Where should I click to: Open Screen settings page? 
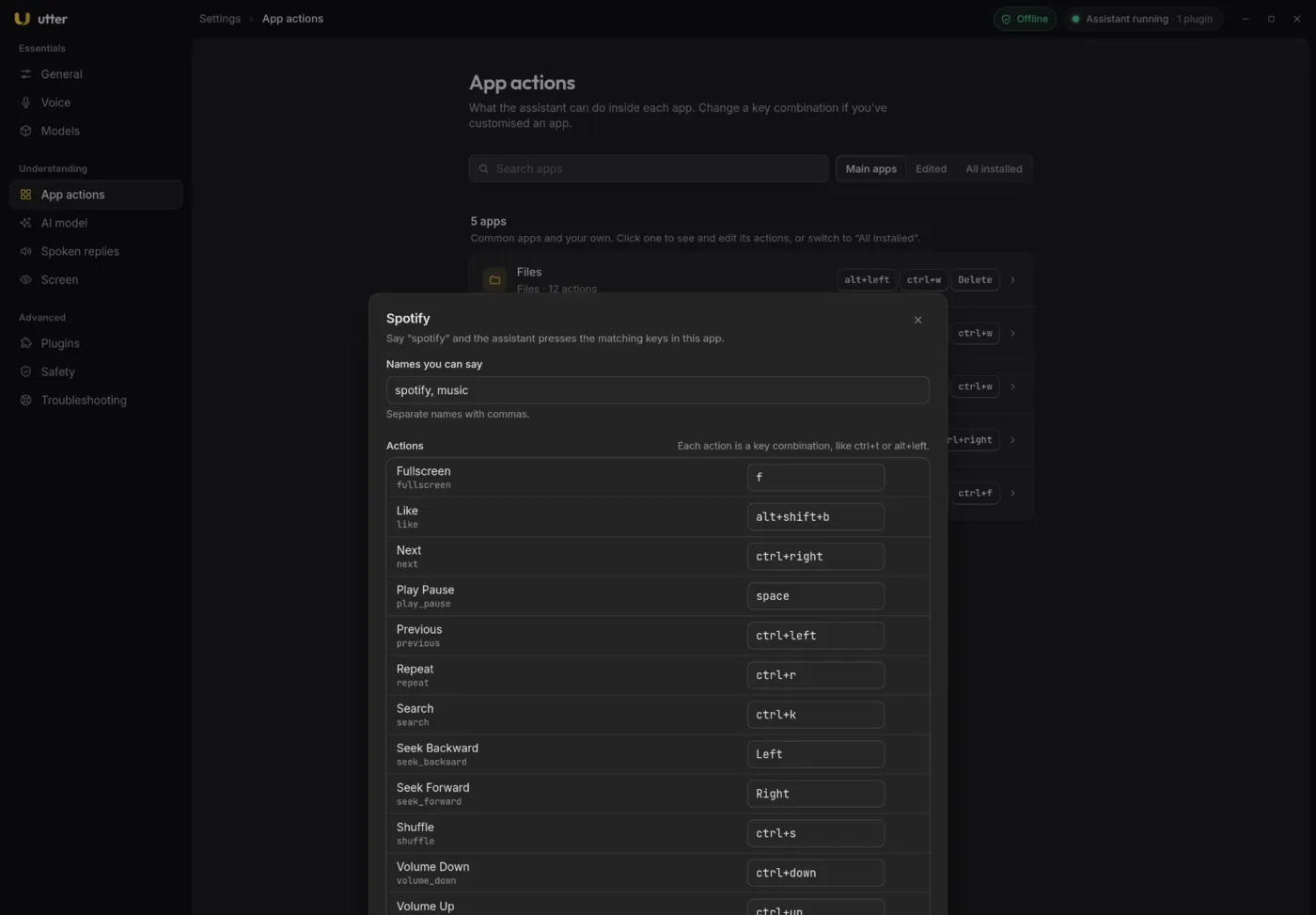96,279
